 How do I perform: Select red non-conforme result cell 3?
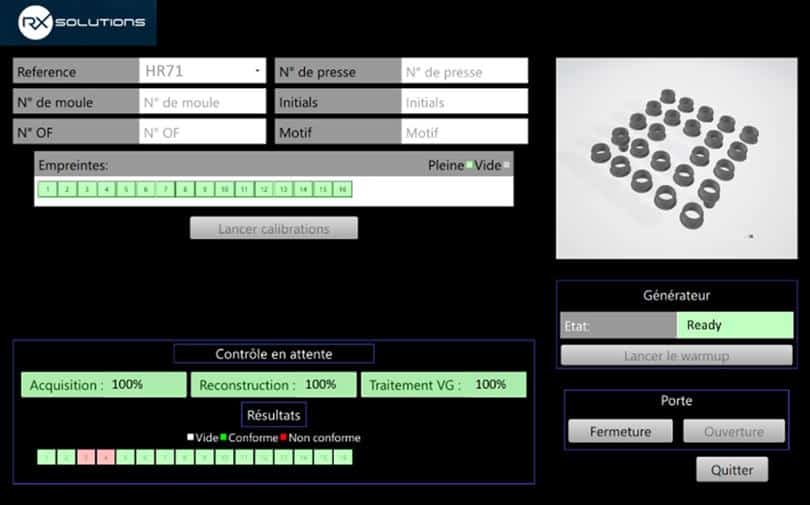click(x=86, y=457)
